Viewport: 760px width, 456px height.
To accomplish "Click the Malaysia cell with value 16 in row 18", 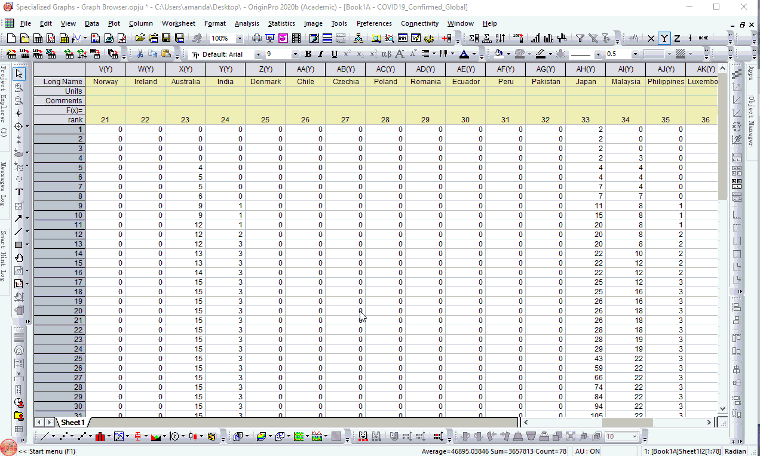I will [625, 292].
